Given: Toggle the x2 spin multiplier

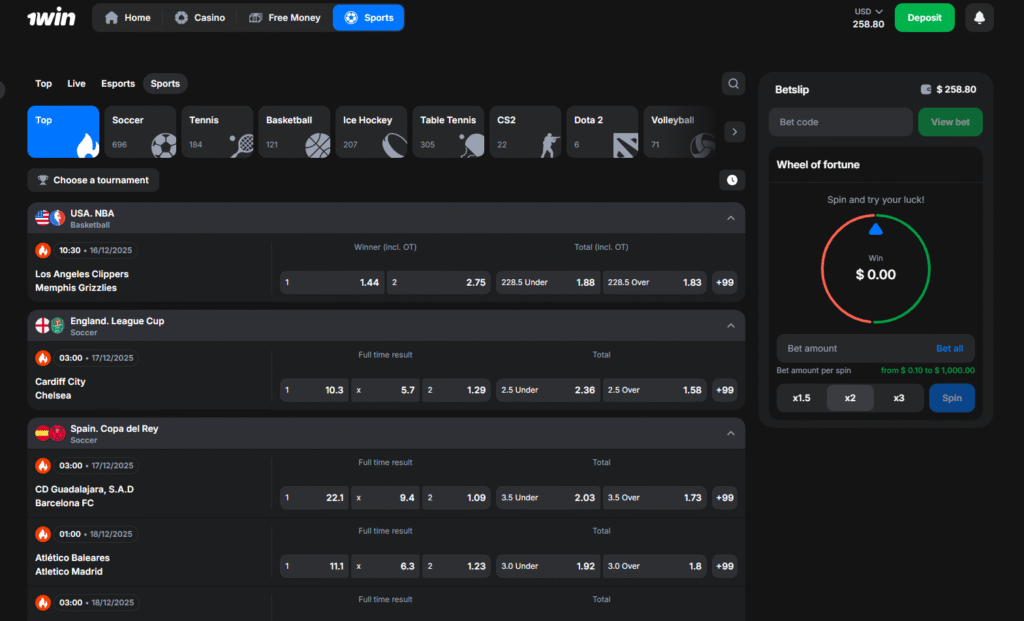Looking at the screenshot, I should [850, 398].
